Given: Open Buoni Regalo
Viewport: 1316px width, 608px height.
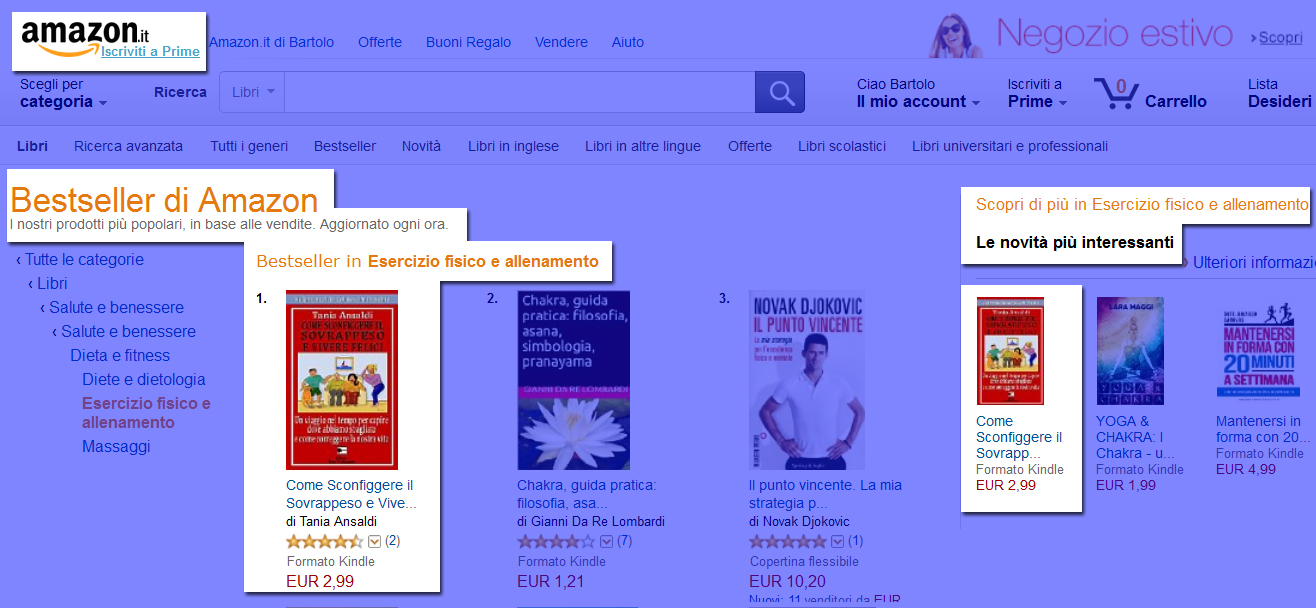Looking at the screenshot, I should click(468, 42).
